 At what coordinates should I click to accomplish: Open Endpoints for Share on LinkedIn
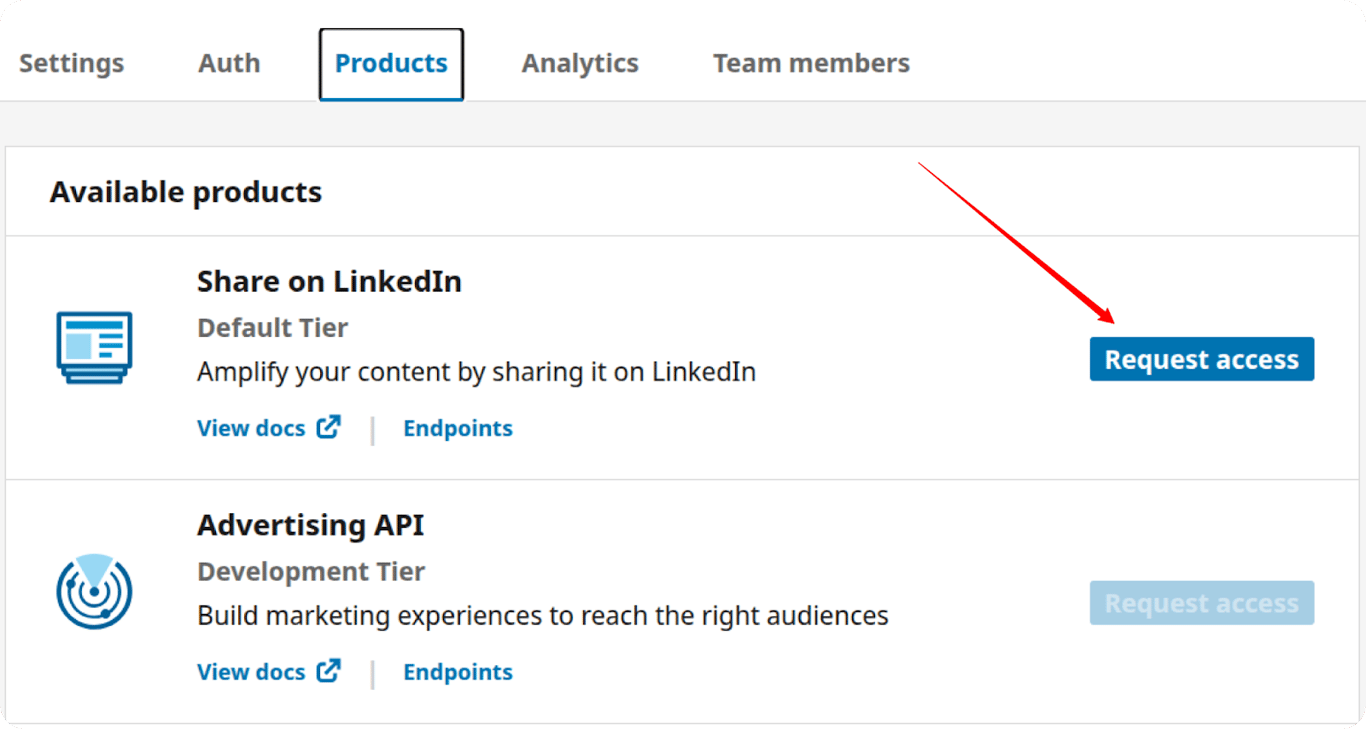click(x=458, y=428)
